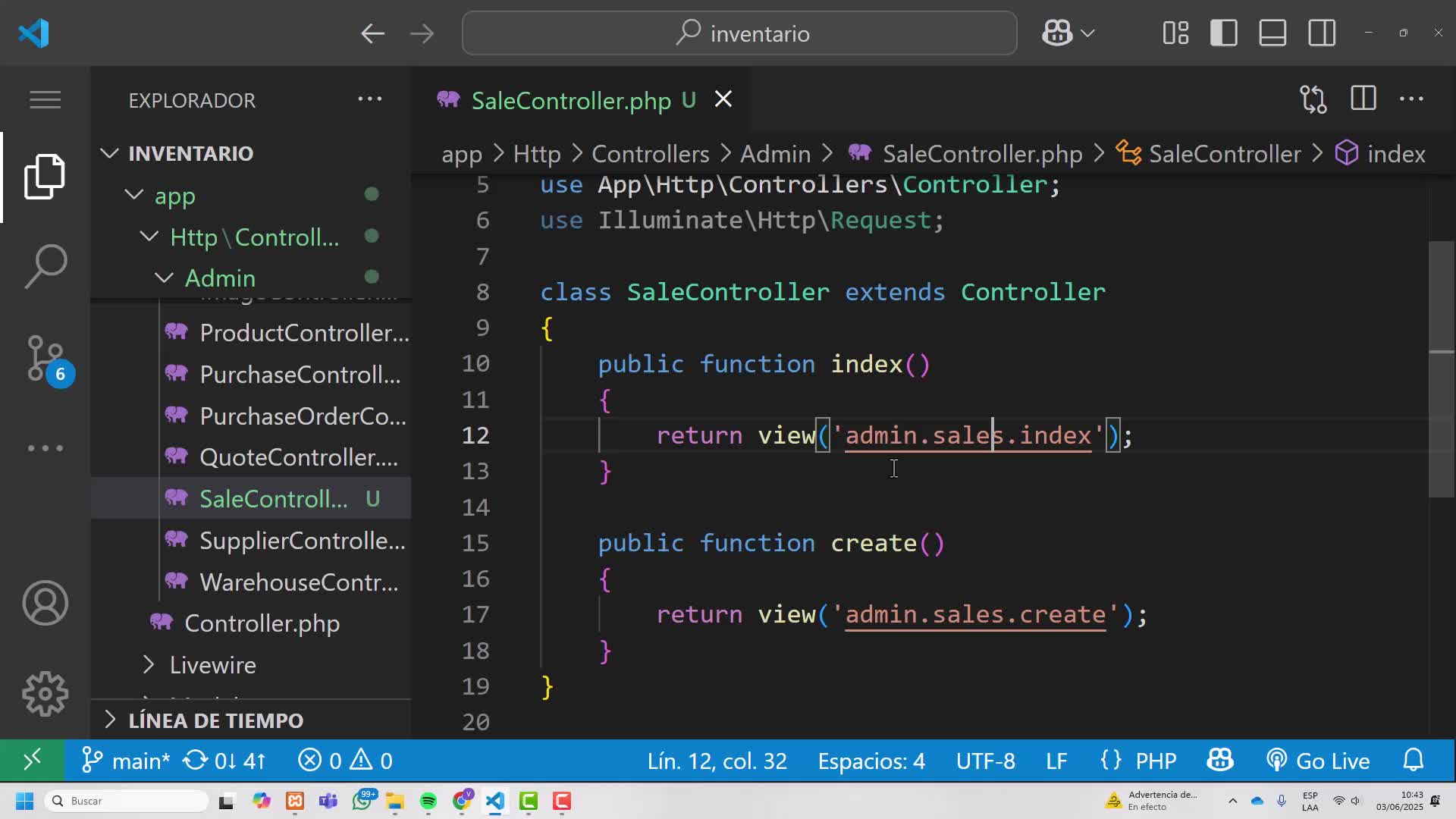Open the Manage settings gear
Screen dimensions: 1456x819
[x=45, y=694]
